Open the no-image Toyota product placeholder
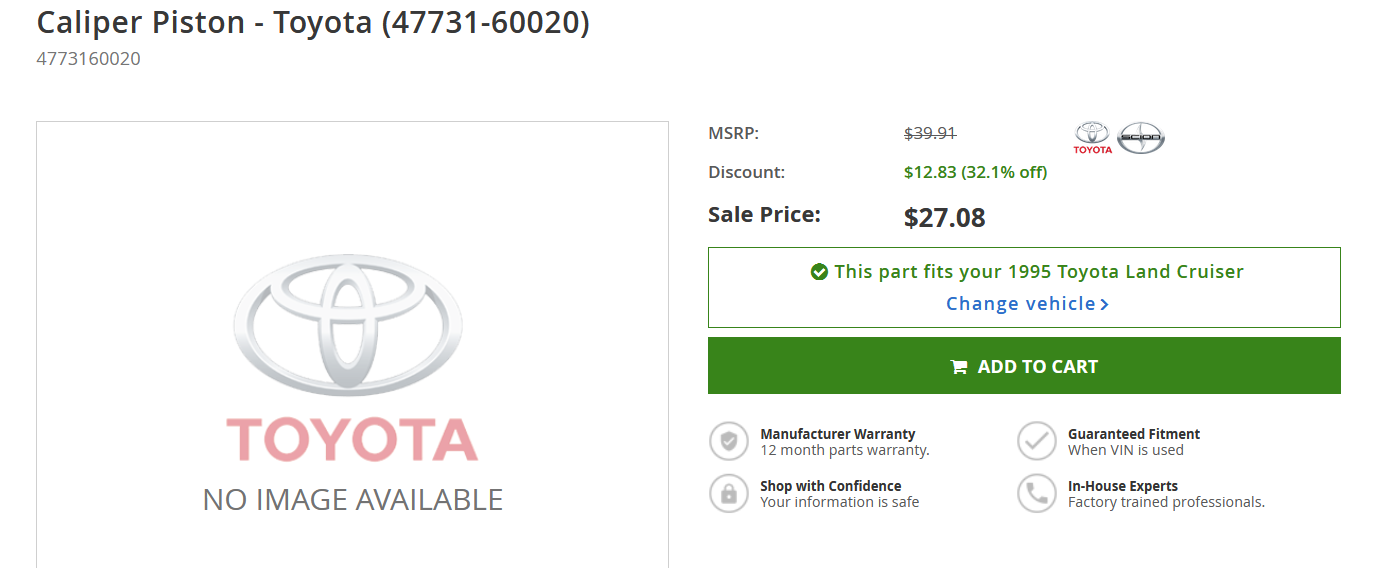The width and height of the screenshot is (1392, 568). coord(352,345)
